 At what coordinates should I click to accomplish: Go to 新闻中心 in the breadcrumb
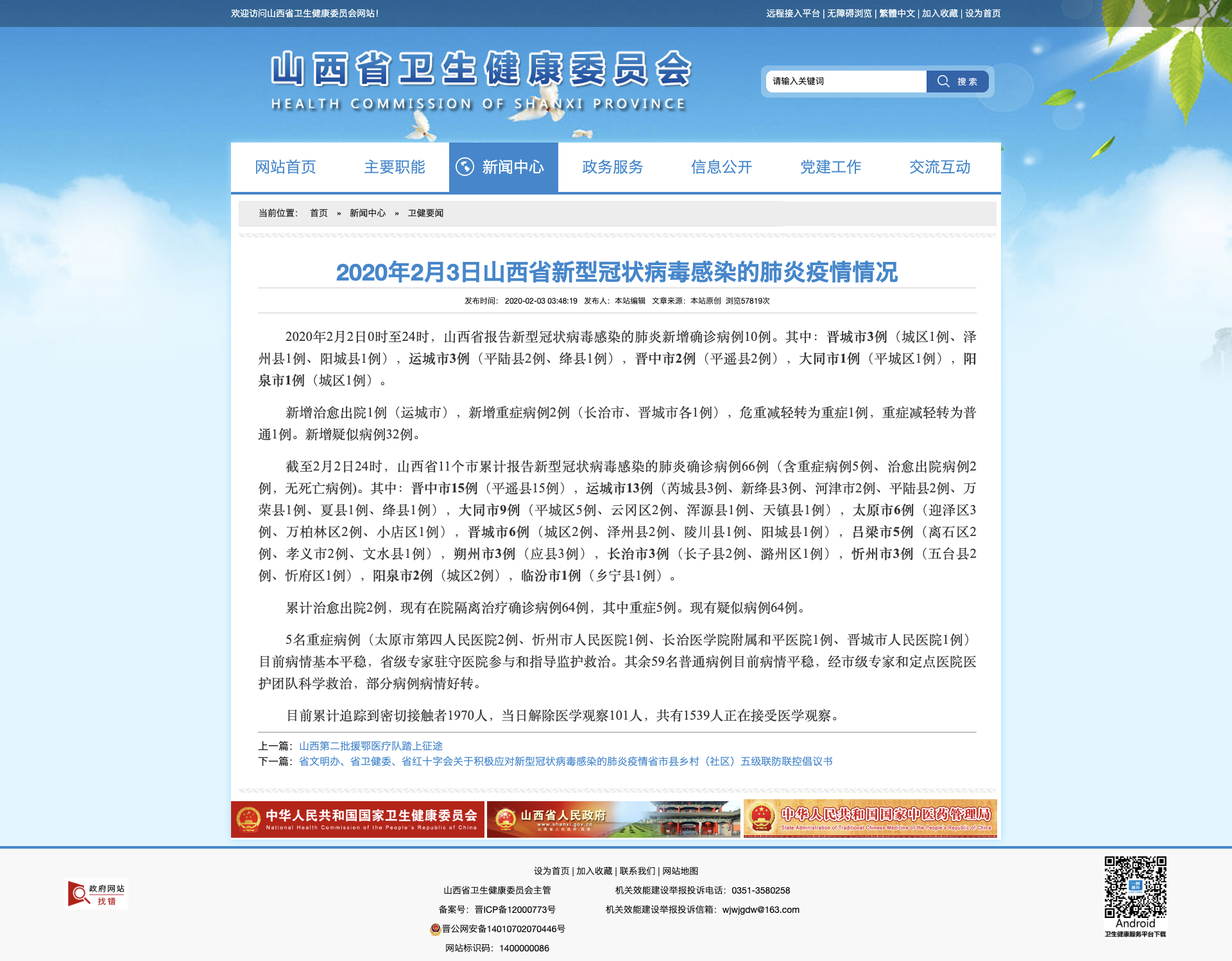point(368,213)
